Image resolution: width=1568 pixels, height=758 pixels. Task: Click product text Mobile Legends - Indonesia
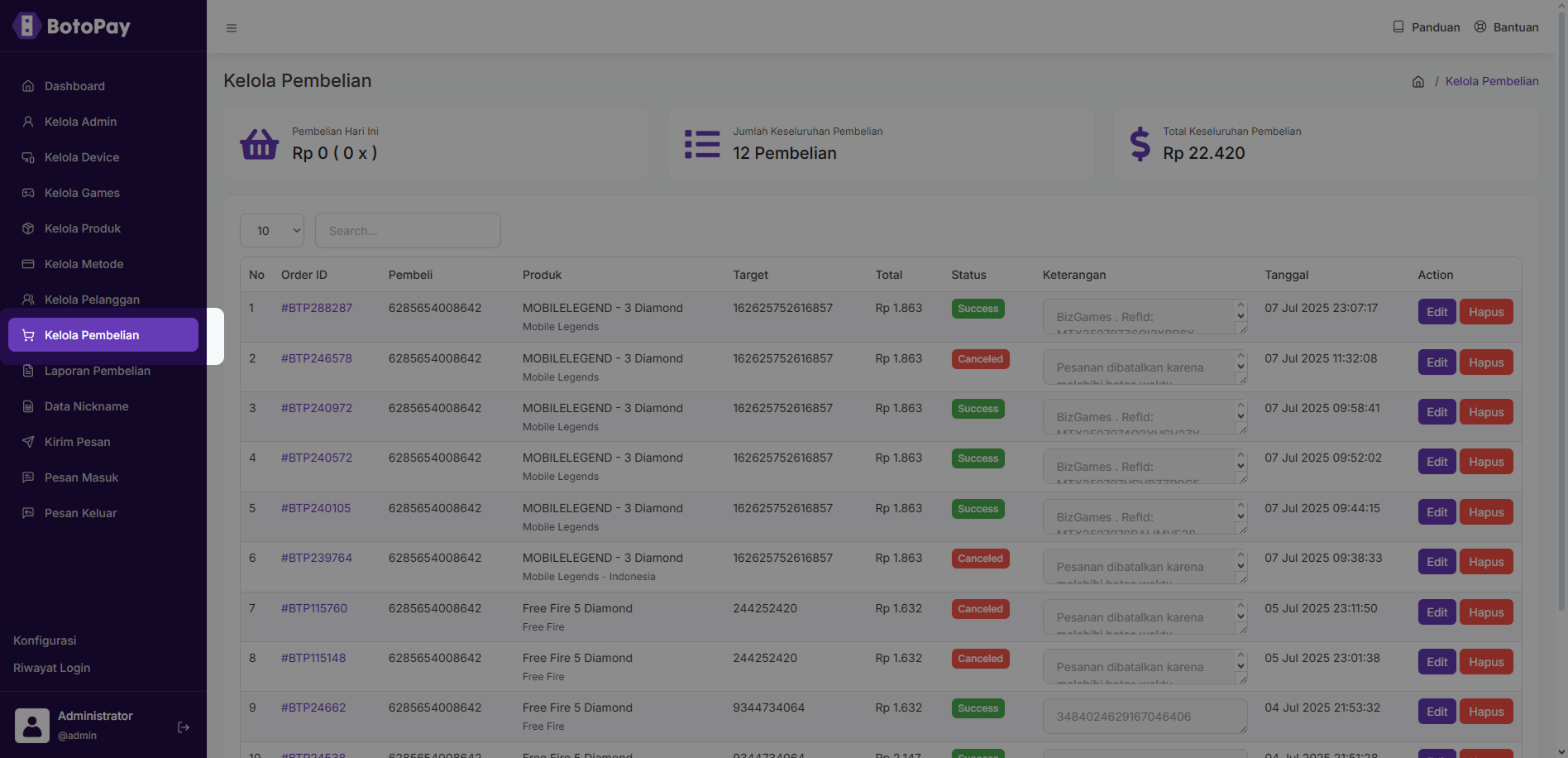point(589,577)
